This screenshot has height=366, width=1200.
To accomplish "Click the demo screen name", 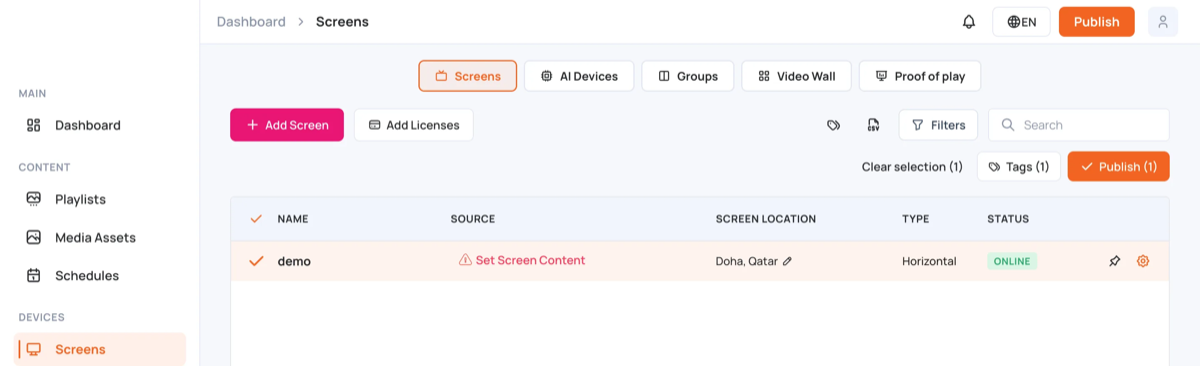I will point(294,261).
